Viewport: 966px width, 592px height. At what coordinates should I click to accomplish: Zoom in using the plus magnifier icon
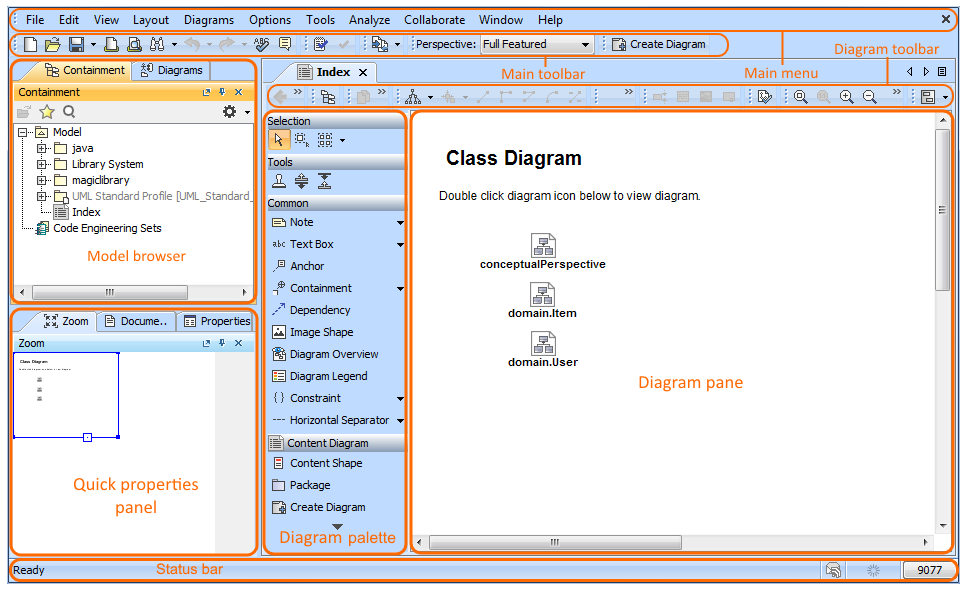pyautogui.click(x=846, y=97)
